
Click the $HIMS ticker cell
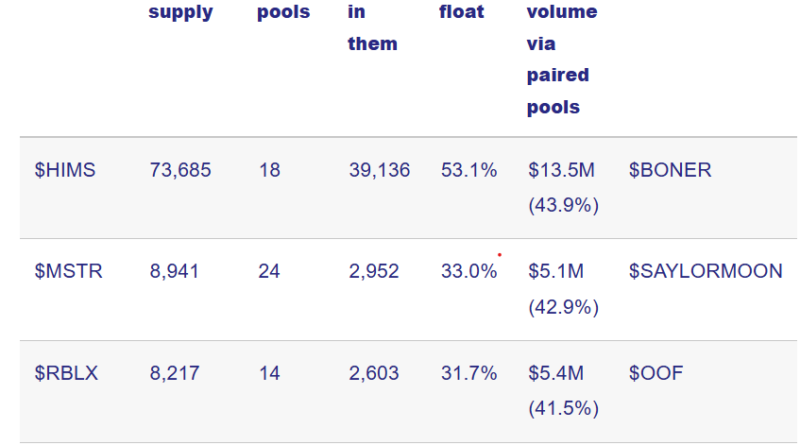click(x=65, y=170)
